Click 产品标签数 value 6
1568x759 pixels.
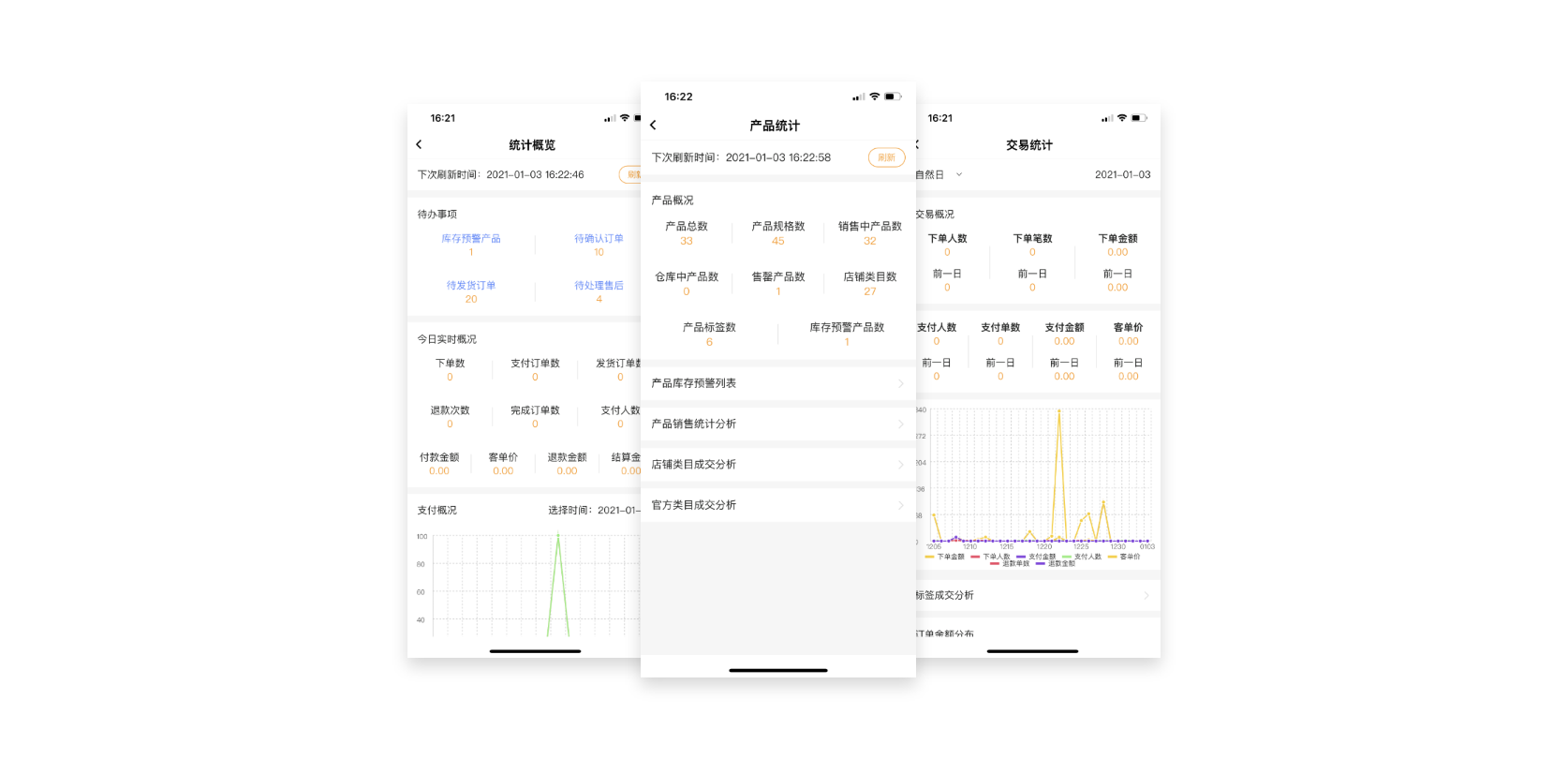coord(709,342)
